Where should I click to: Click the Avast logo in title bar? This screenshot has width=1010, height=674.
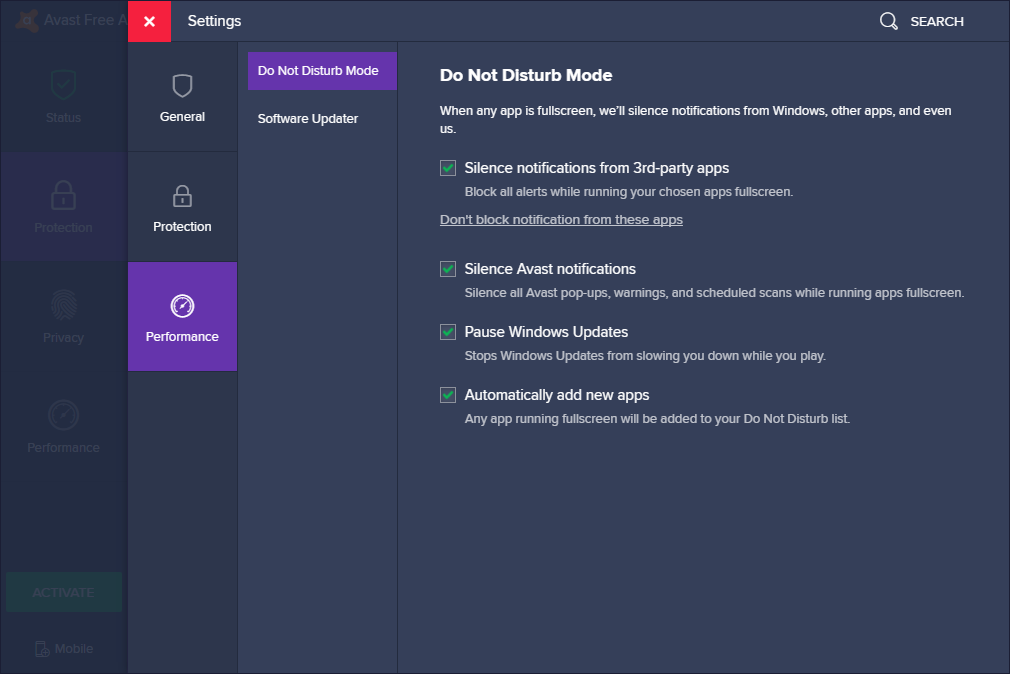pyautogui.click(x=27, y=20)
